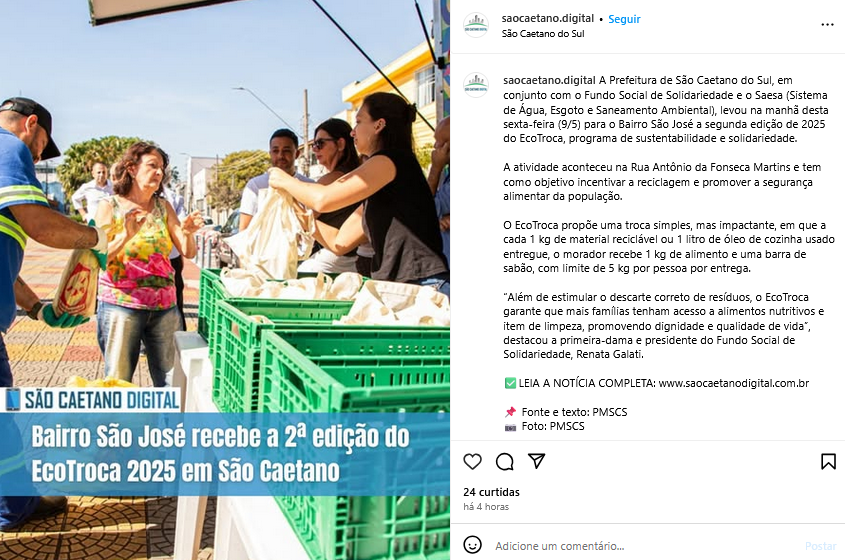Open the three-dot more options menu
Viewport: 845px width, 560px height.
[x=827, y=25]
